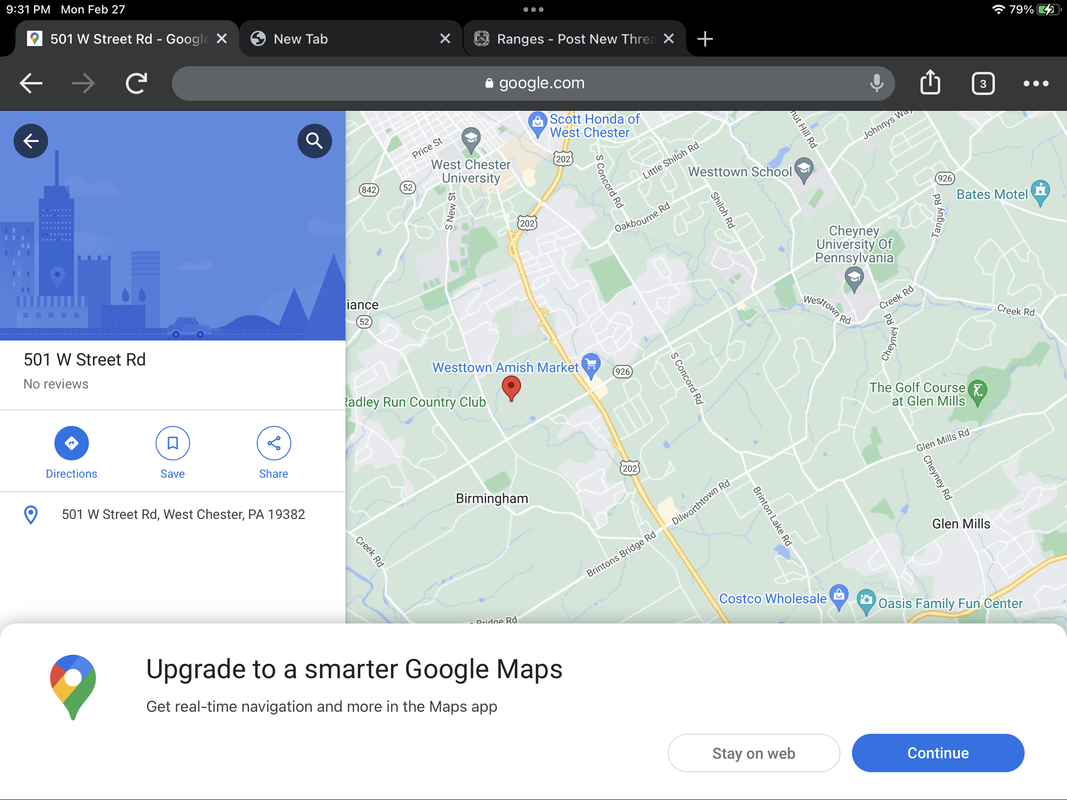Open the tab switcher showing 3 tabs
The image size is (1067, 800).
[x=983, y=83]
